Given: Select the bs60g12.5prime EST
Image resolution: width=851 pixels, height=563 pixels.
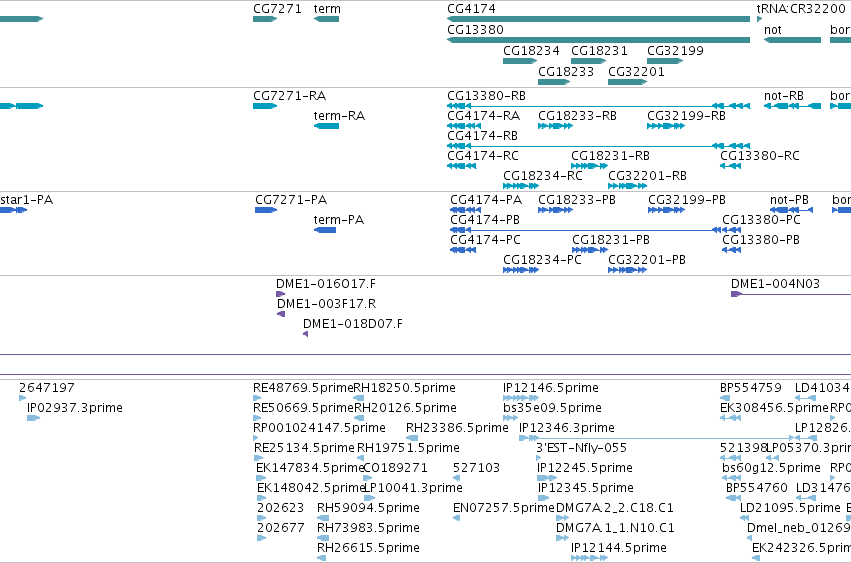Looking at the screenshot, I should [732, 478].
